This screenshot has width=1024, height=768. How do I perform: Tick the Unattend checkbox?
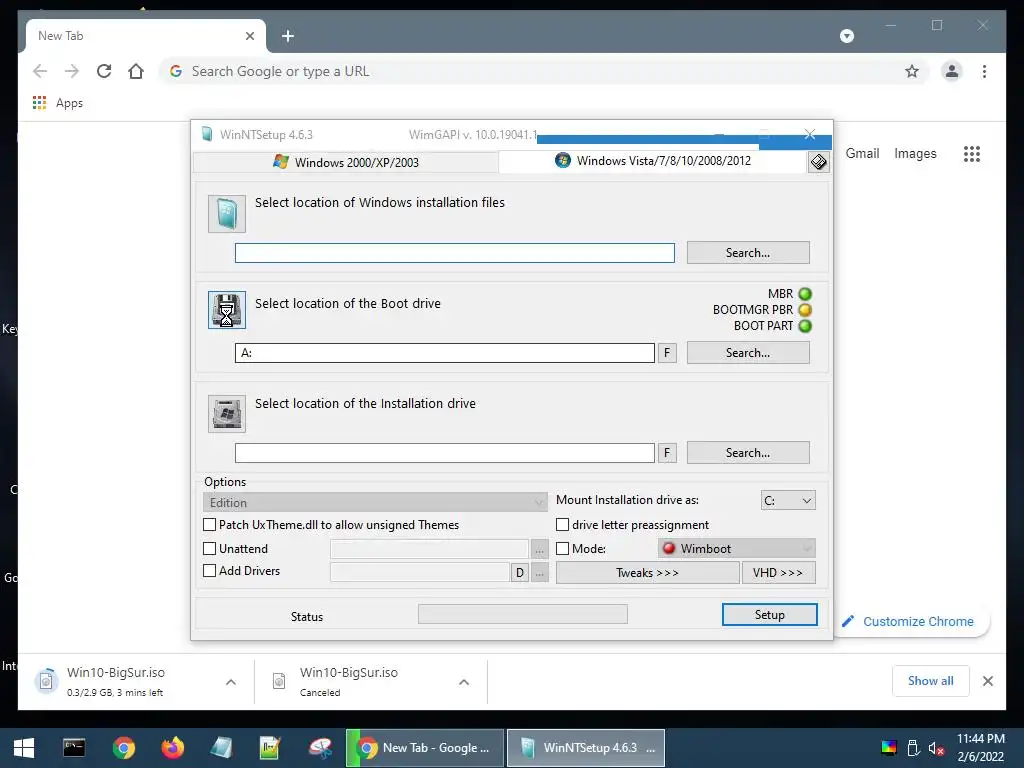[x=210, y=549]
